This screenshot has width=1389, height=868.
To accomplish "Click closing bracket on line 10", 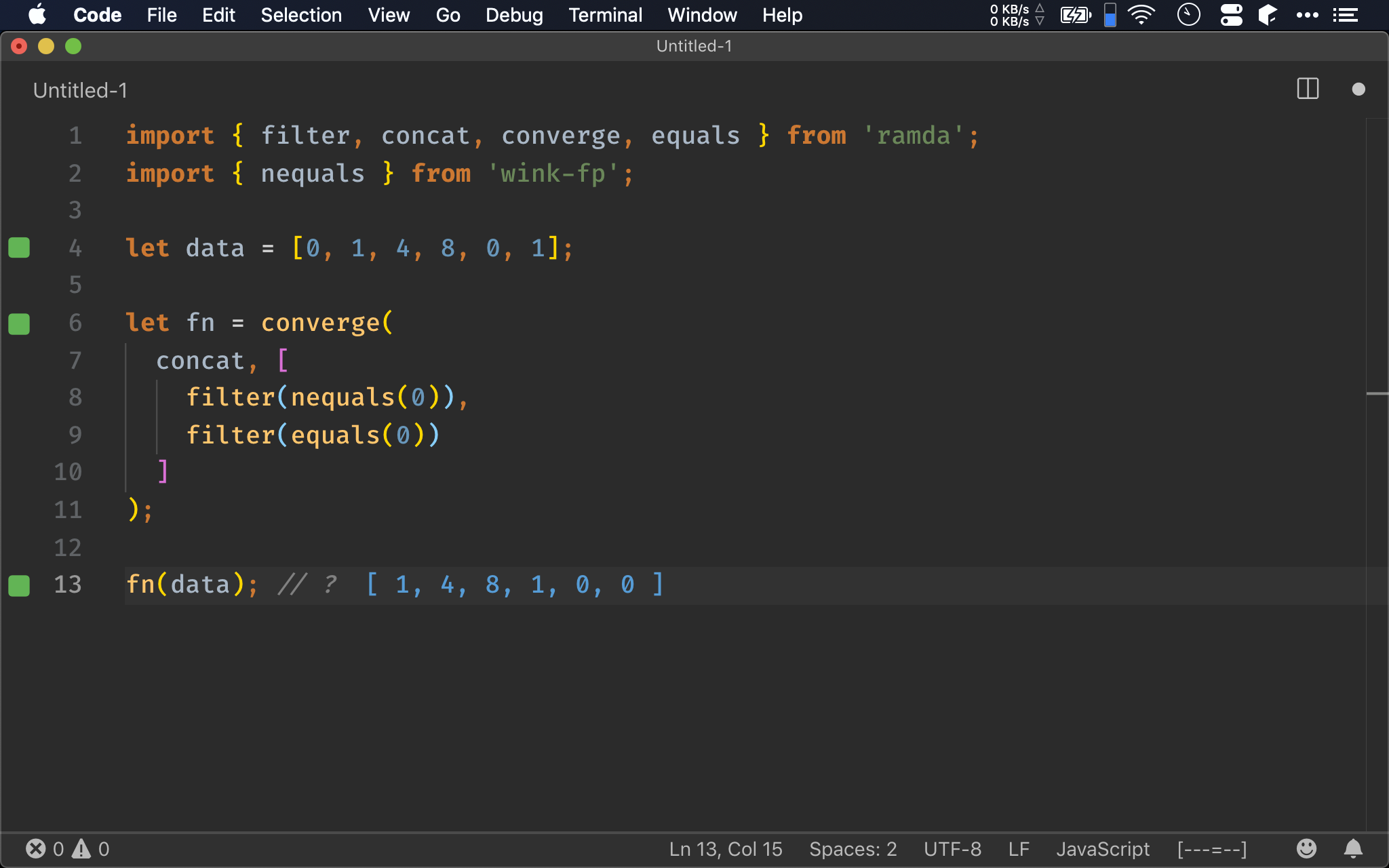I will pos(163,472).
